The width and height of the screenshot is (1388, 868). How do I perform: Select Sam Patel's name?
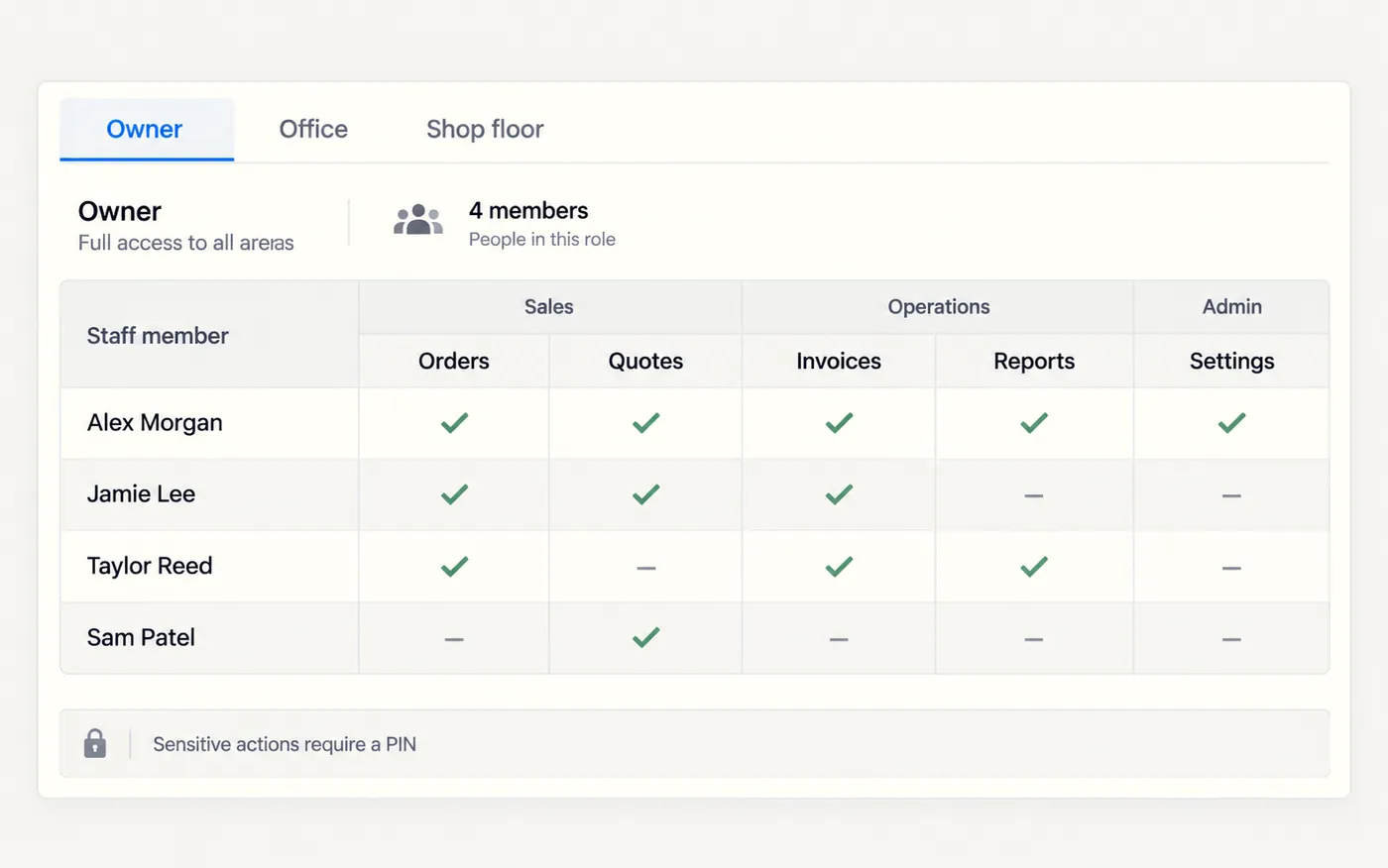coord(141,637)
